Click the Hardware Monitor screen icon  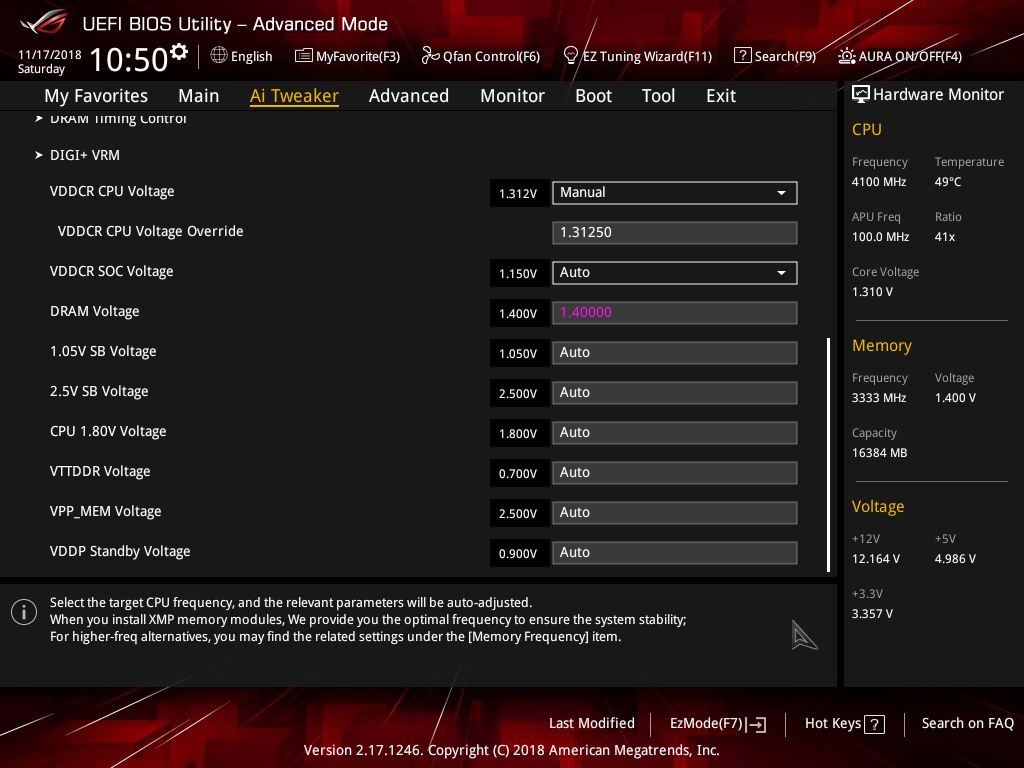pyautogui.click(x=861, y=94)
